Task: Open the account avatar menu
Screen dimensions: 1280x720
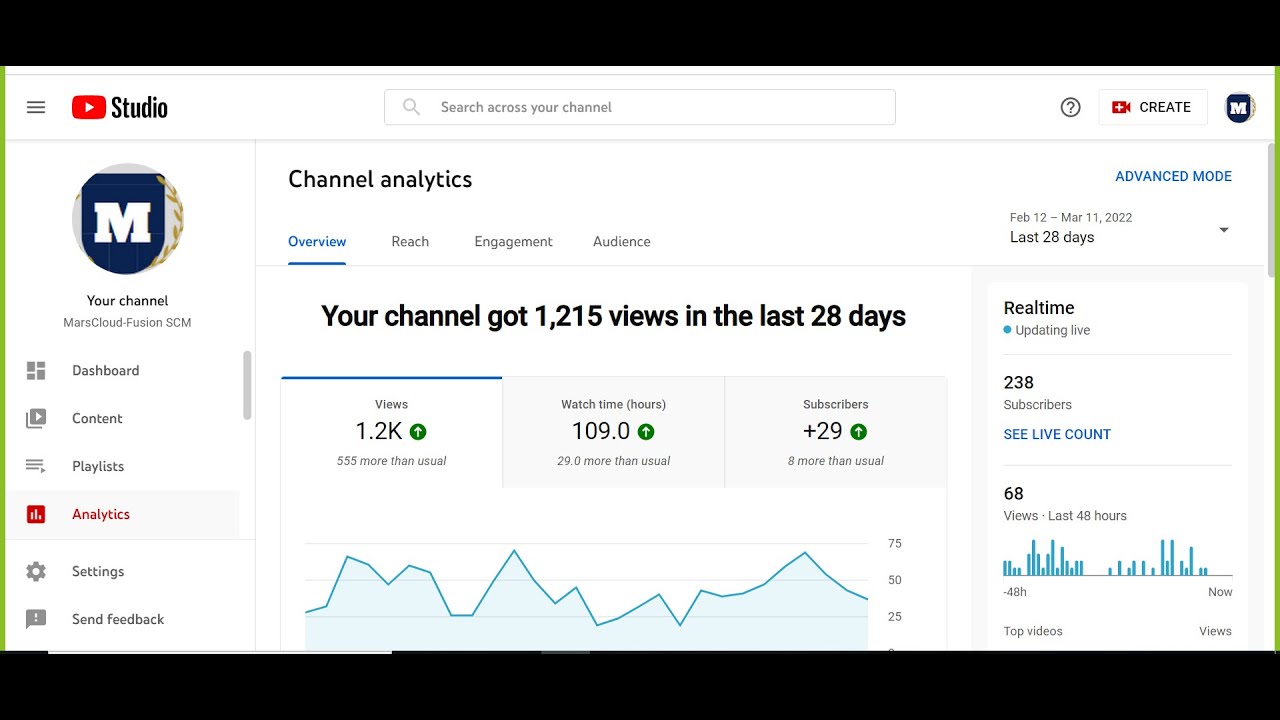Action: (1240, 107)
